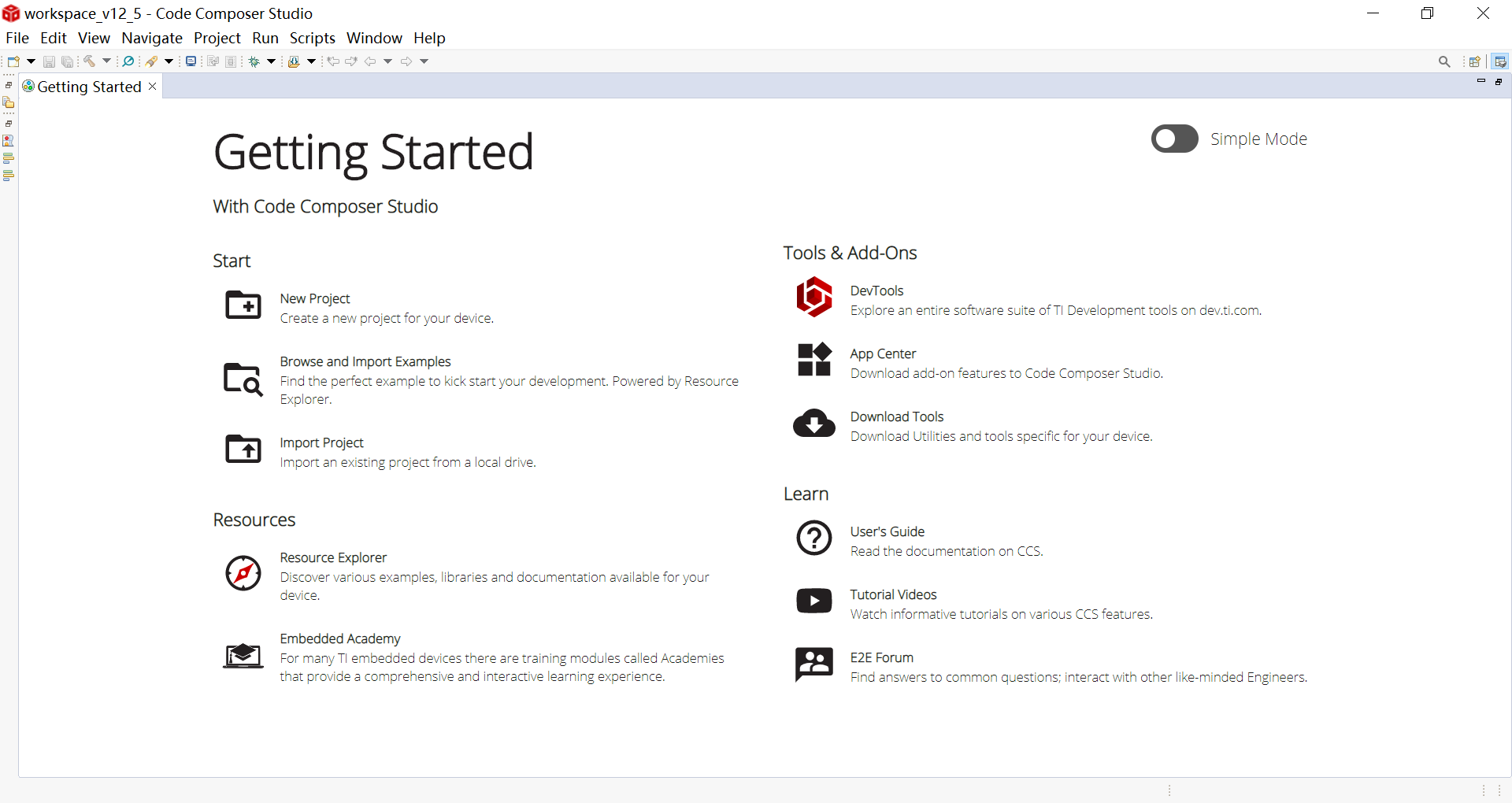The height and width of the screenshot is (803, 1512).
Task: Open the red-dot panel icon in left sidebar
Action: 9,141
